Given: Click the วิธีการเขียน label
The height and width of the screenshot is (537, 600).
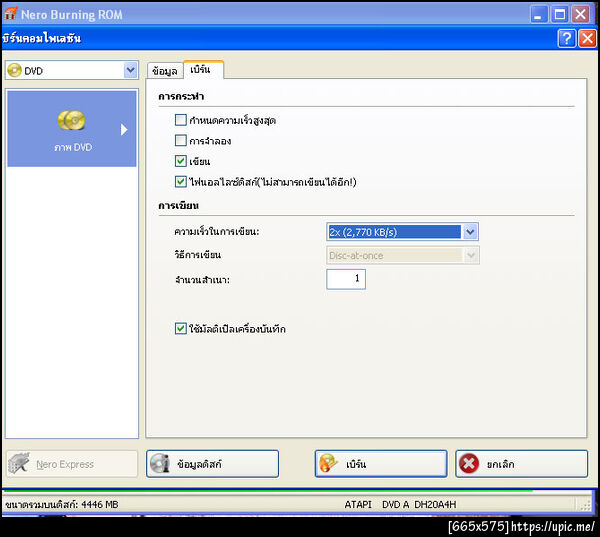Looking at the screenshot, I should pyautogui.click(x=197, y=255).
